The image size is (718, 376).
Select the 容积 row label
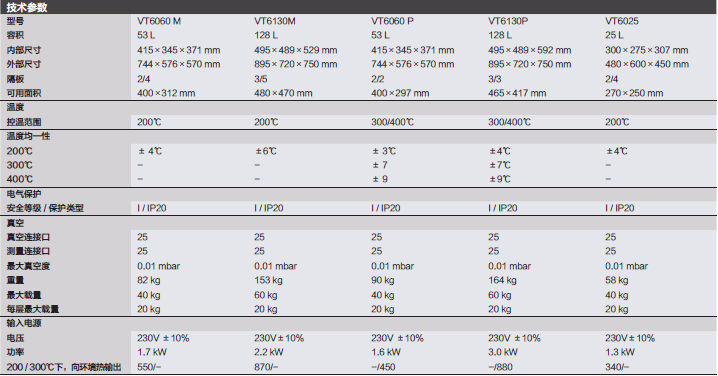[15, 35]
